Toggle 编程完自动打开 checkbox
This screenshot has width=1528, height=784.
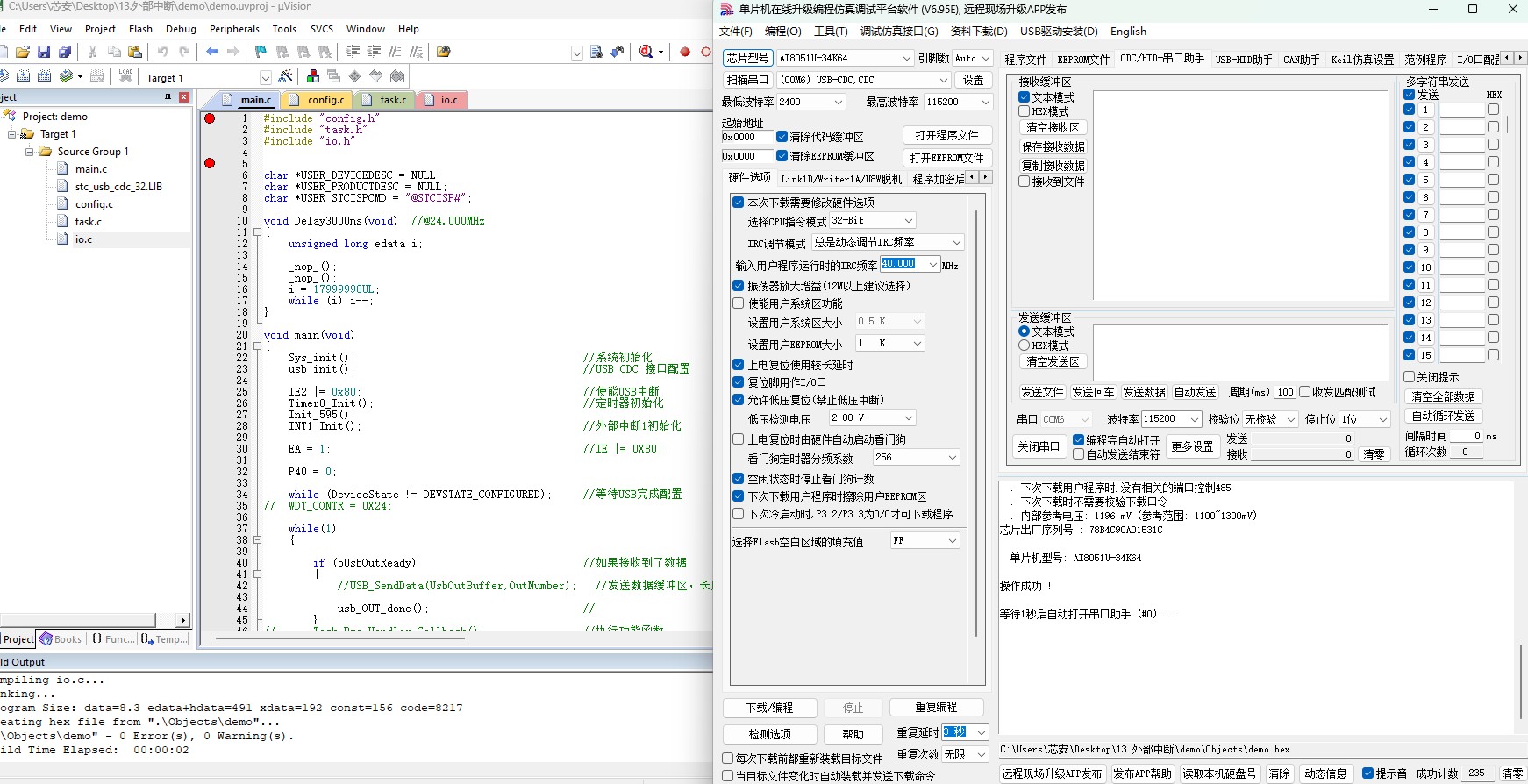1078,440
